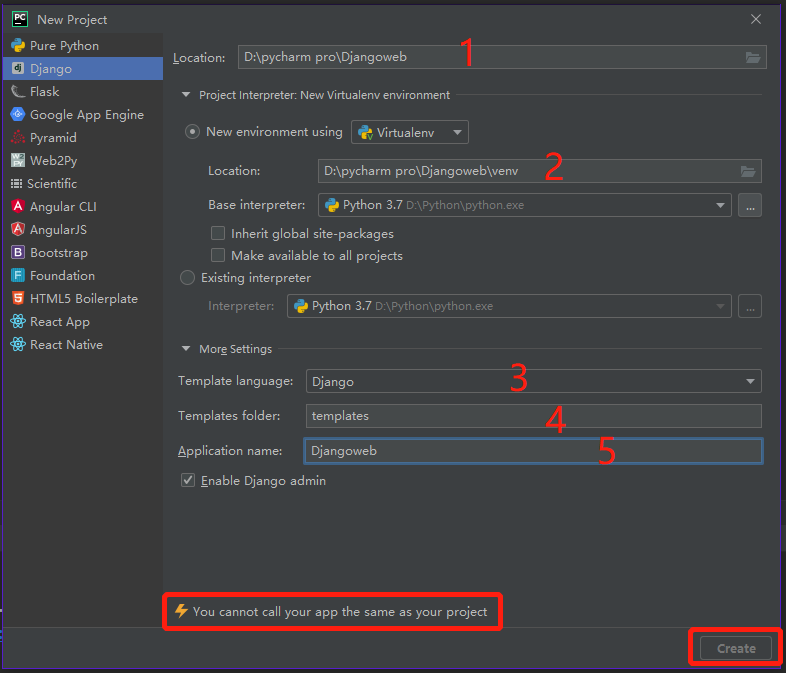Open Base interpreter dropdown
The image size is (786, 673).
[x=524, y=205]
